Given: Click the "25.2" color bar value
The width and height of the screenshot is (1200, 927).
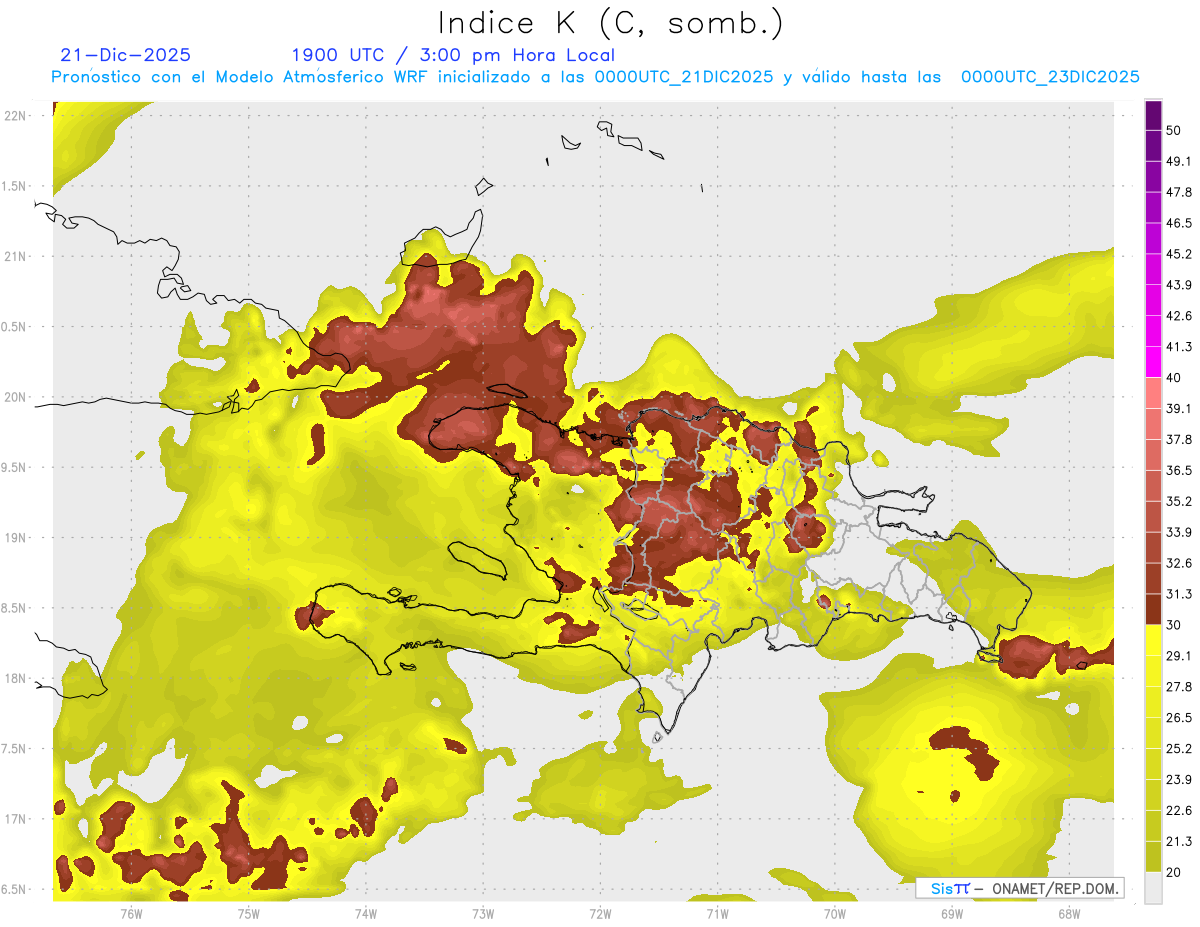Looking at the screenshot, I should [1179, 748].
